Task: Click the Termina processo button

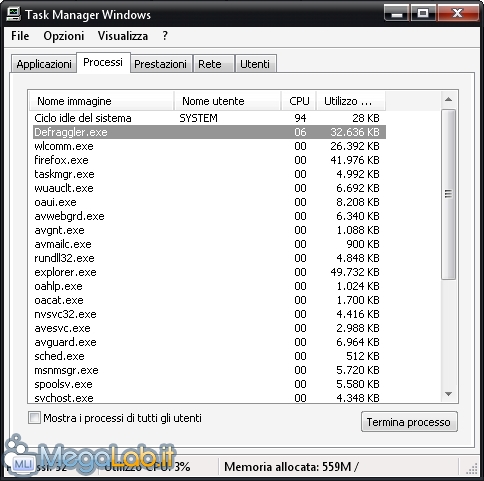Action: point(409,422)
